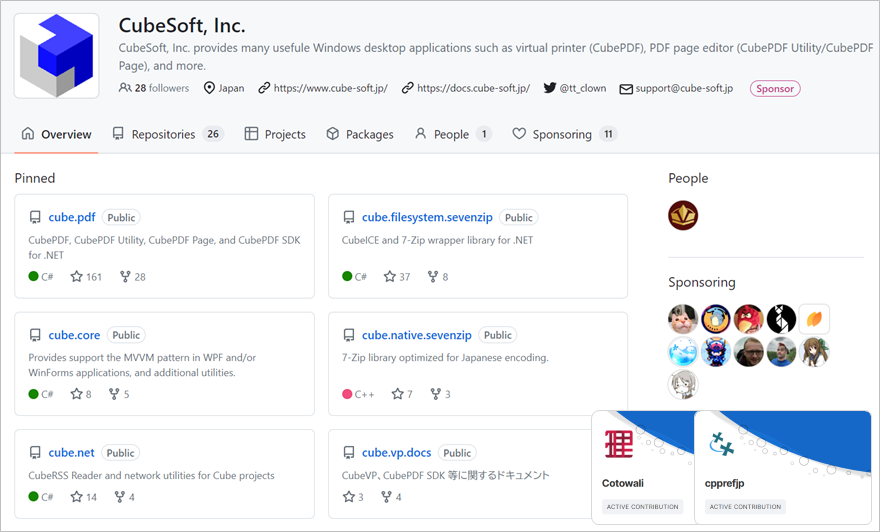Open the cube.core repository
The width and height of the screenshot is (880, 532).
click(x=74, y=335)
